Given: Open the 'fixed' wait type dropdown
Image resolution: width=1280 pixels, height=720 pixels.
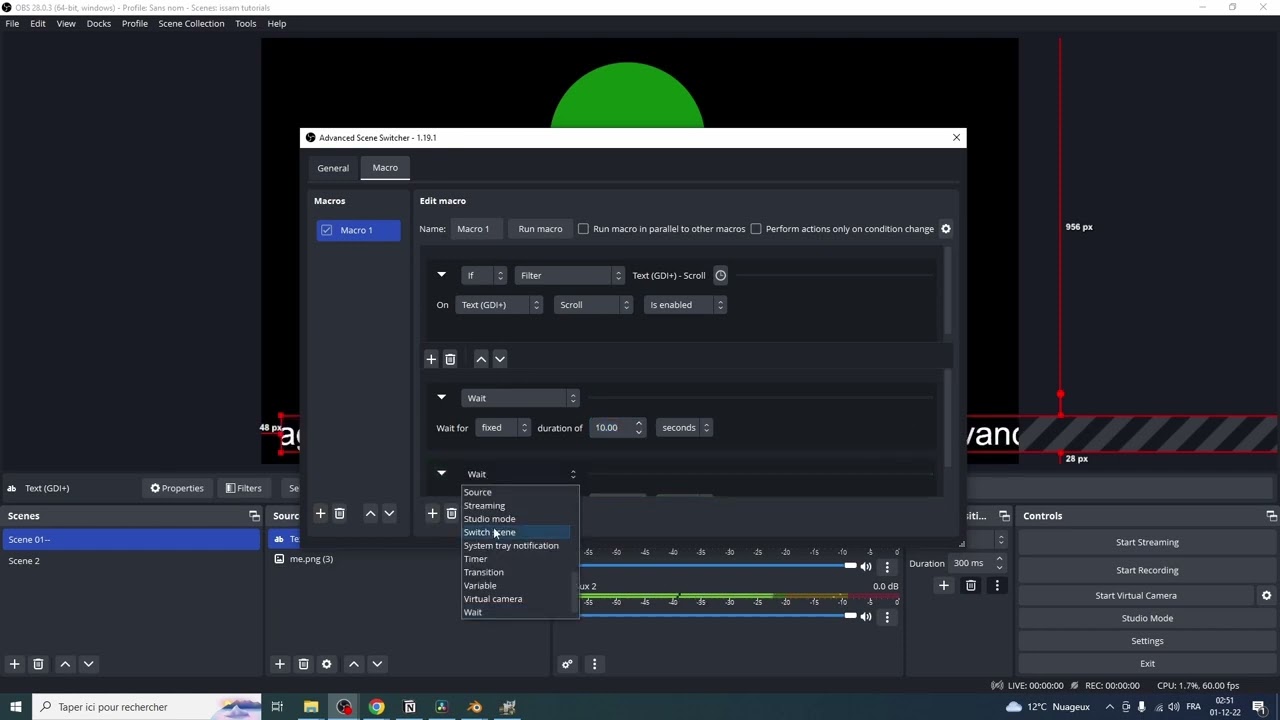Looking at the screenshot, I should click(503, 428).
